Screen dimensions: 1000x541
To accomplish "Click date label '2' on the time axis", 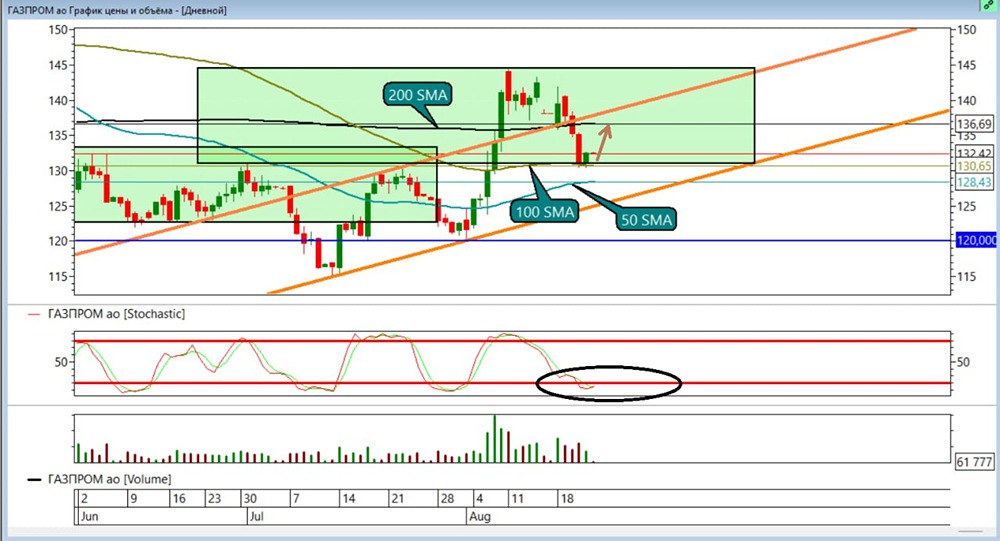I will pos(84,499).
